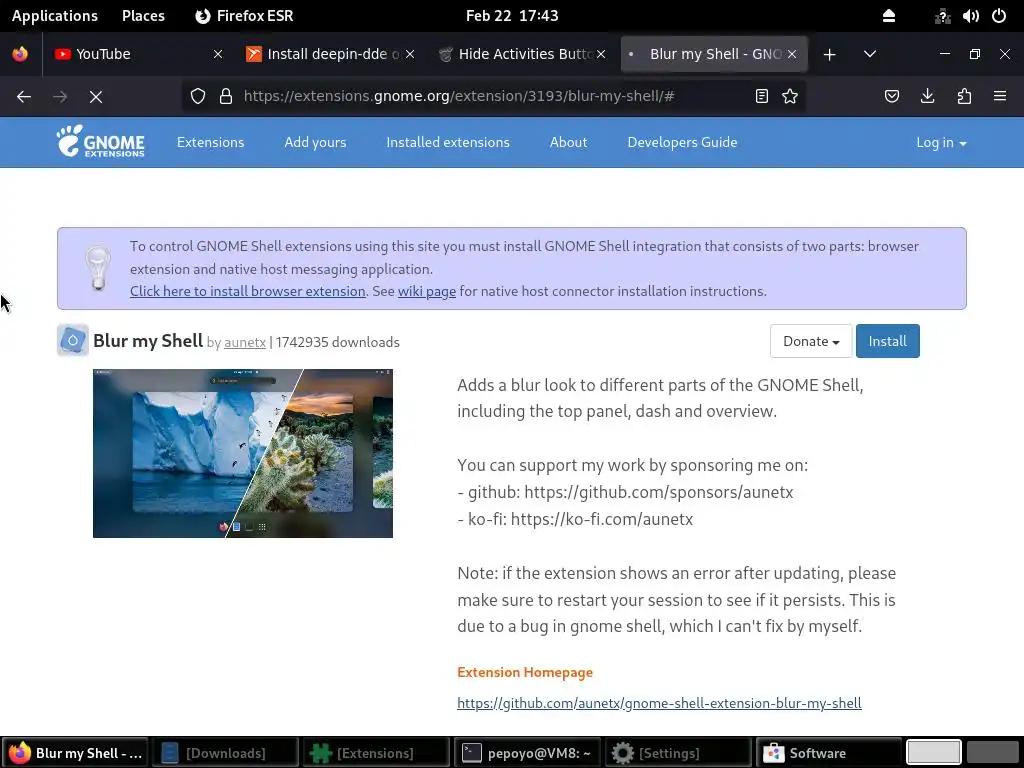Toggle reader view icon in address bar

tap(761, 97)
